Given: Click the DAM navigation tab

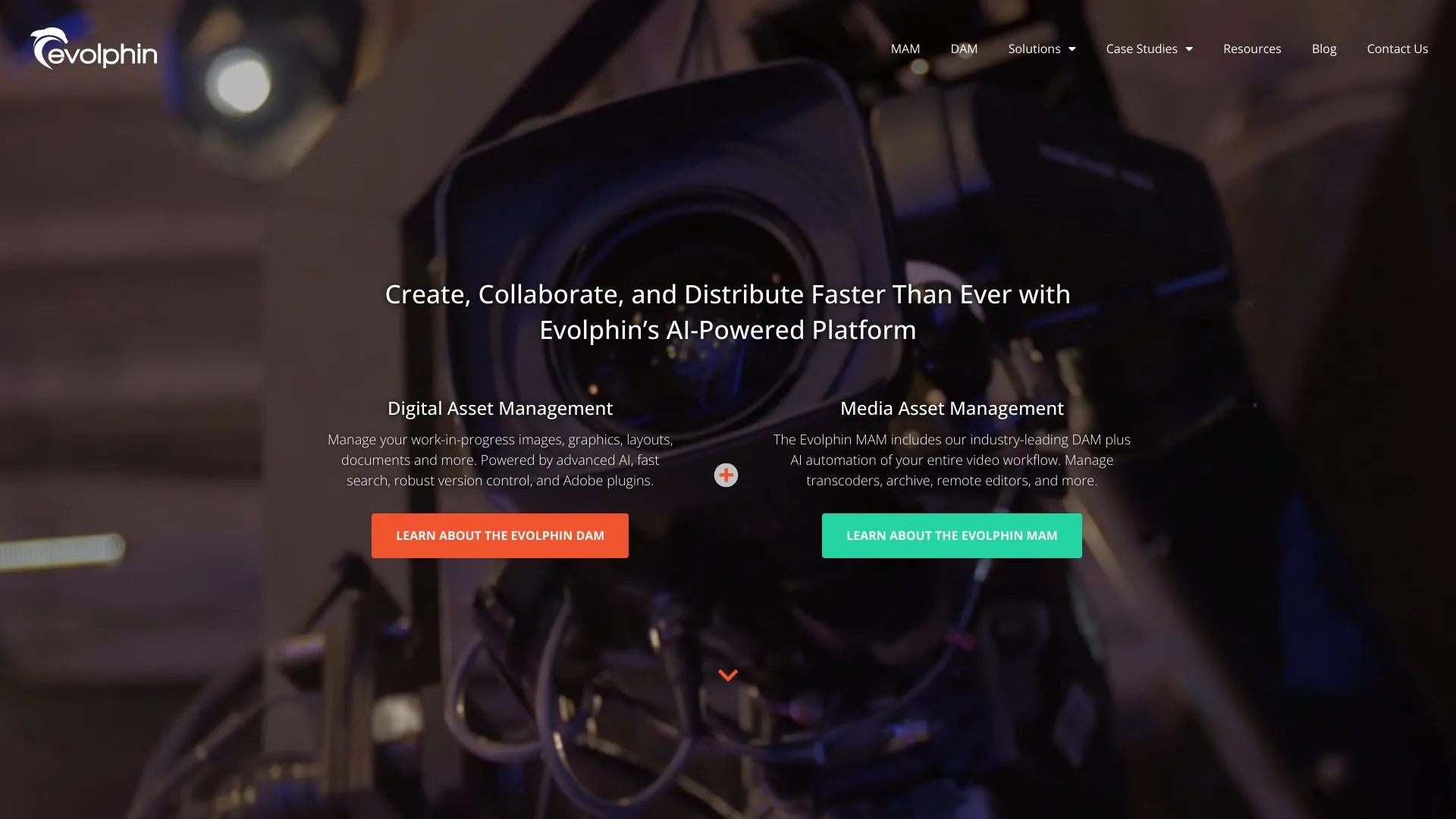Looking at the screenshot, I should click(x=964, y=48).
